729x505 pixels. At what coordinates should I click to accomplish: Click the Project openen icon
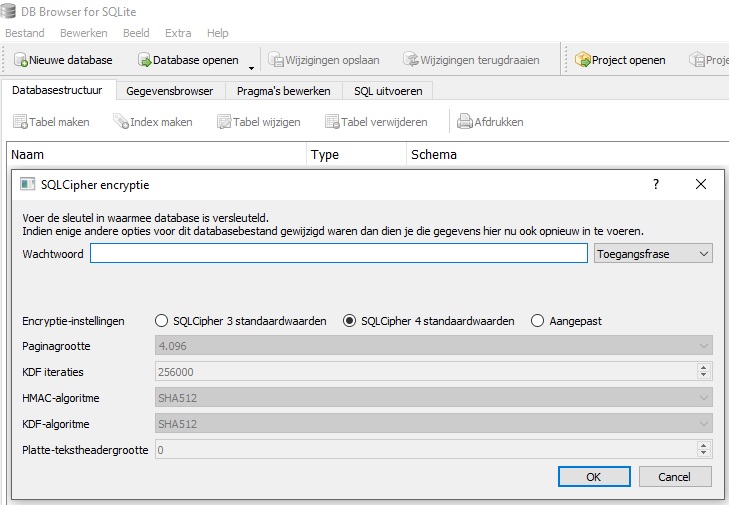pos(583,60)
